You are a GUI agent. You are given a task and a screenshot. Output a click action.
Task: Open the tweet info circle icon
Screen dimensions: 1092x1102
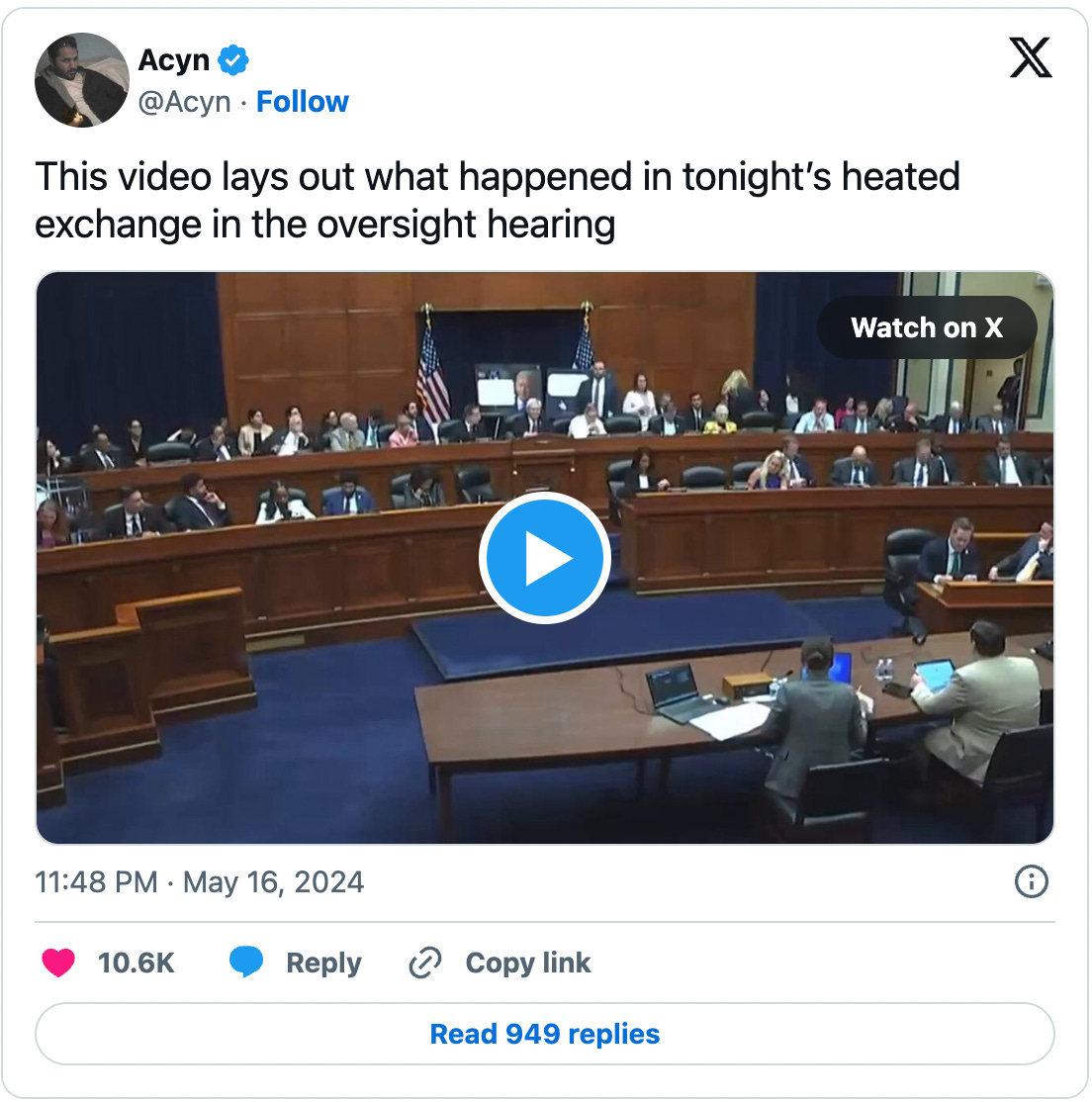pos(1031,881)
